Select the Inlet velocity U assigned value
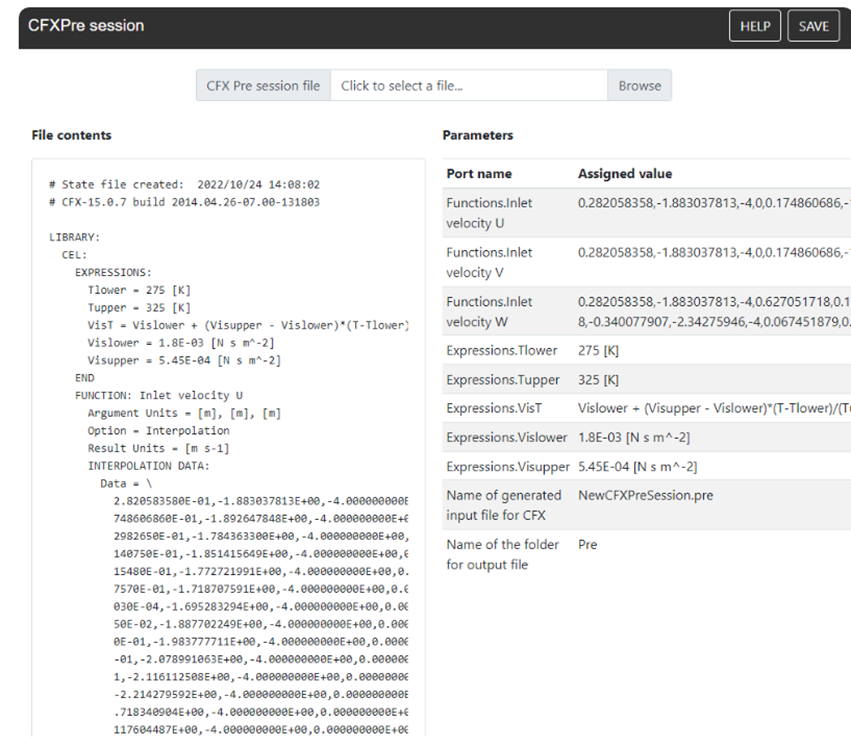The width and height of the screenshot is (851, 747). tap(712, 203)
